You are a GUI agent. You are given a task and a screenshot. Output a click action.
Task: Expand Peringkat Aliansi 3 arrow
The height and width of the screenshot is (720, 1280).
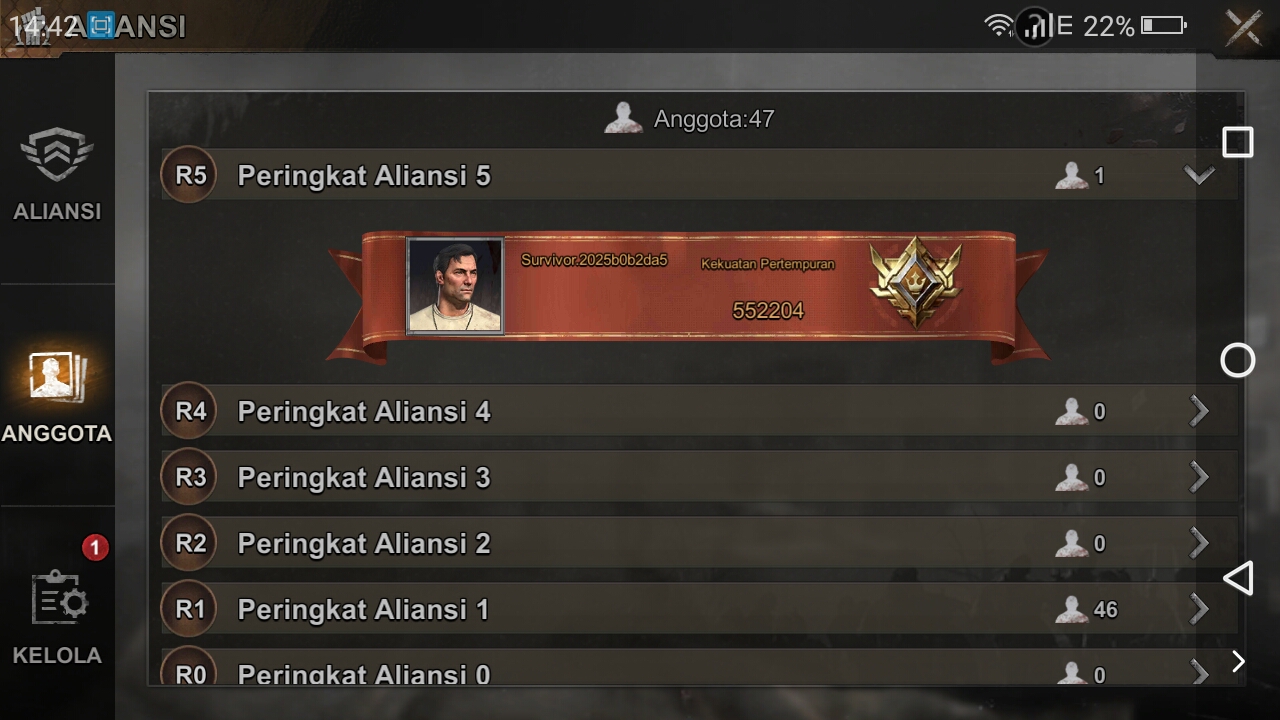pos(1199,477)
